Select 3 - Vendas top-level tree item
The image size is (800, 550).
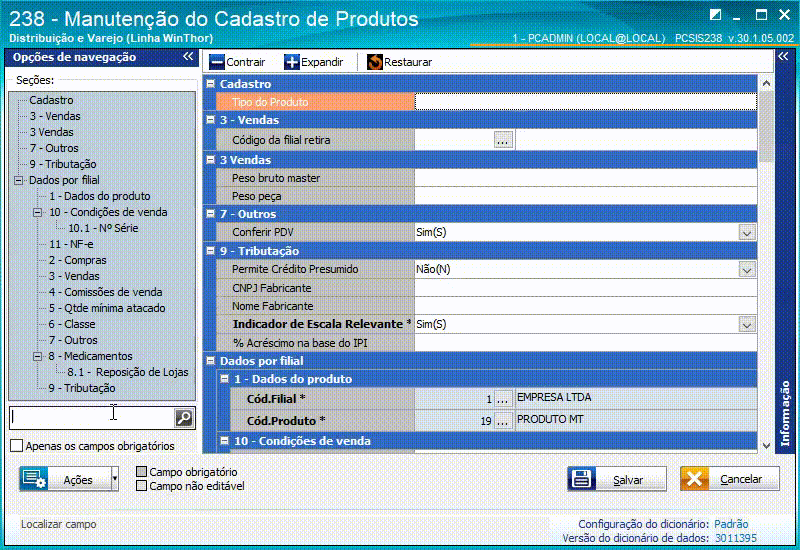55,116
